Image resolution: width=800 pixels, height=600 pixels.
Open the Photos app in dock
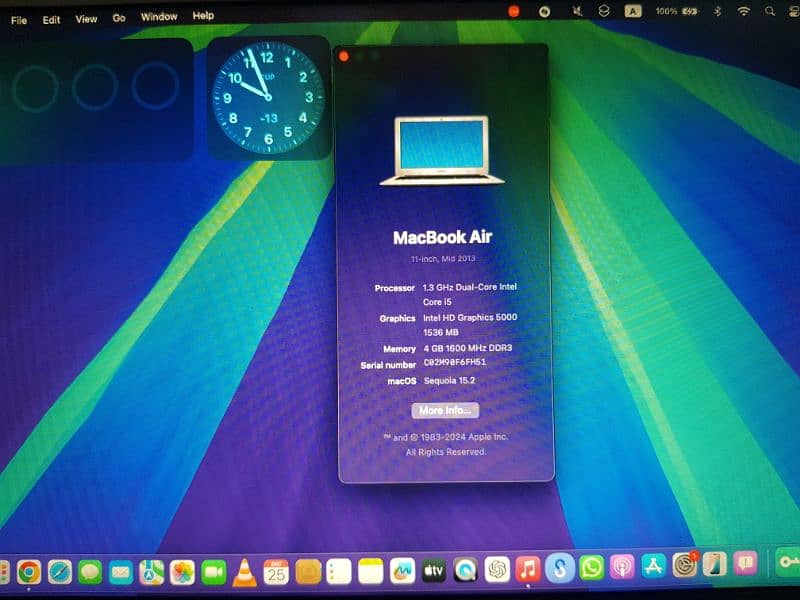click(x=181, y=571)
